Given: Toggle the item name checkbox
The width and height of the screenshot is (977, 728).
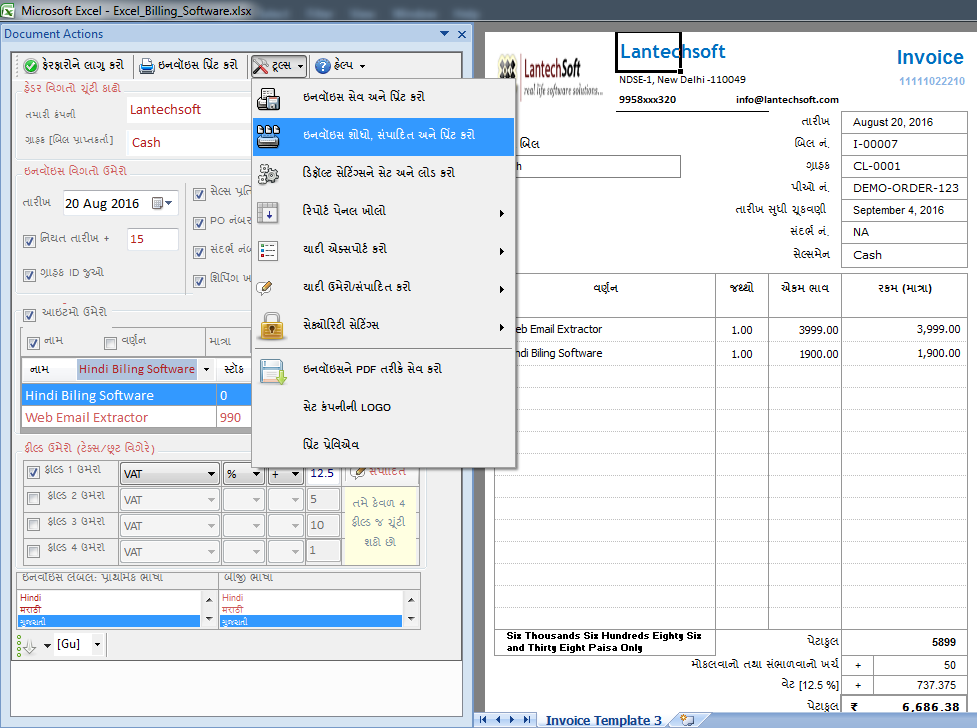Looking at the screenshot, I should 34,343.
